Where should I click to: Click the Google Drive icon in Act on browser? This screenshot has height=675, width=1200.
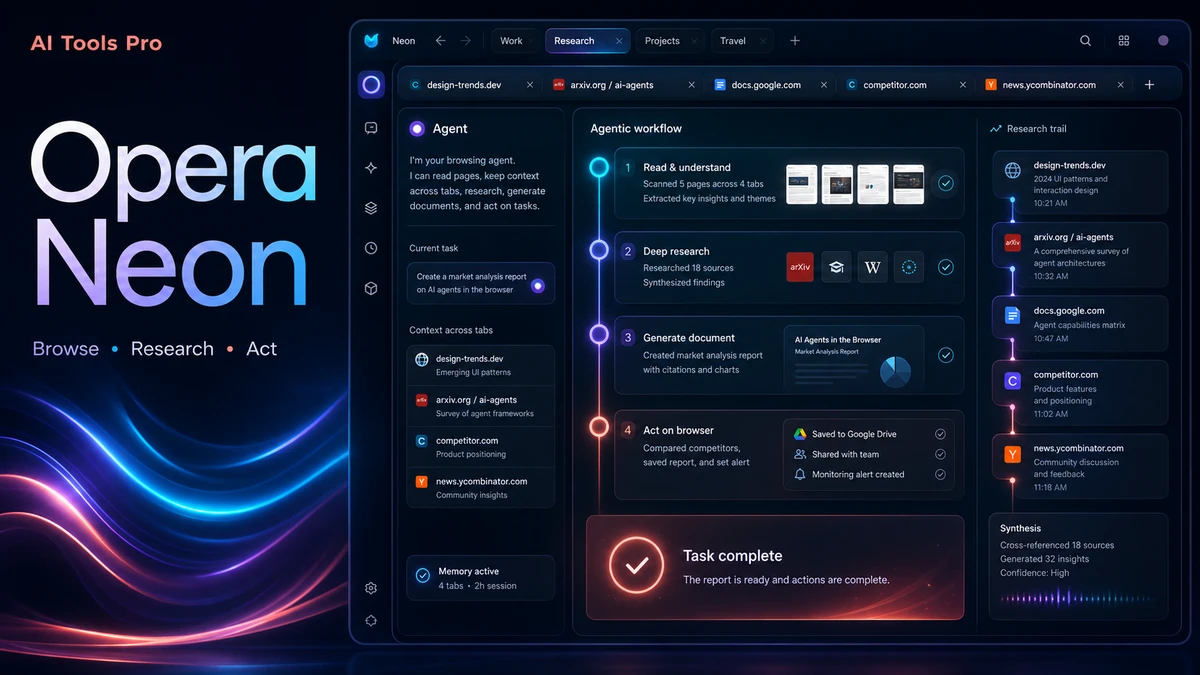click(800, 434)
